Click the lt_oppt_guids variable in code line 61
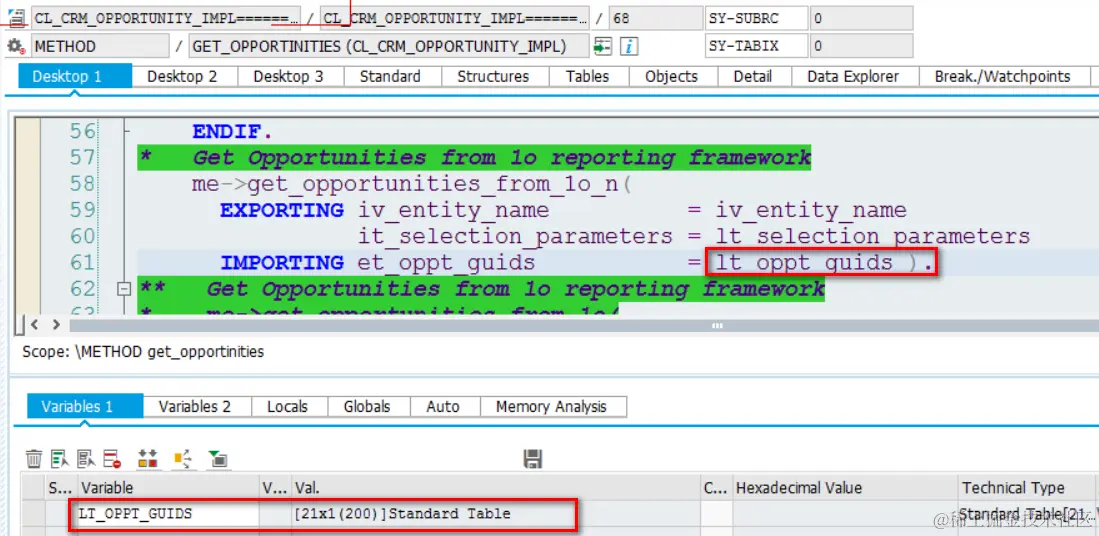1099x536 pixels. [x=805, y=263]
